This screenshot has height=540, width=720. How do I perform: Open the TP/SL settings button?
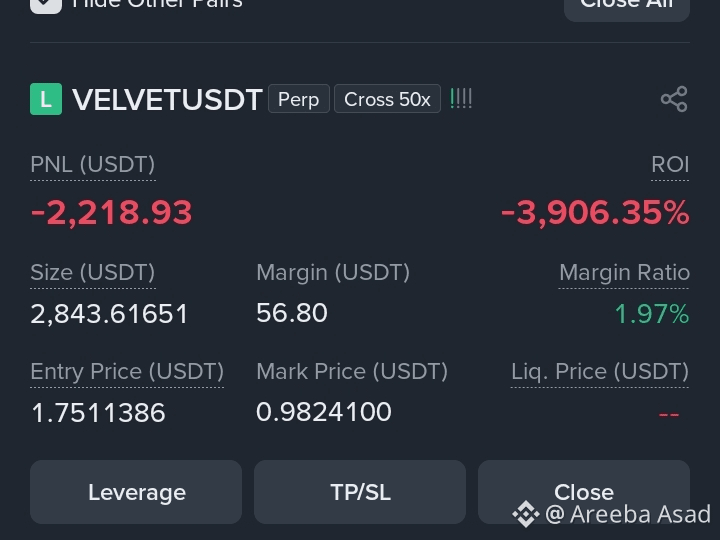coord(360,492)
